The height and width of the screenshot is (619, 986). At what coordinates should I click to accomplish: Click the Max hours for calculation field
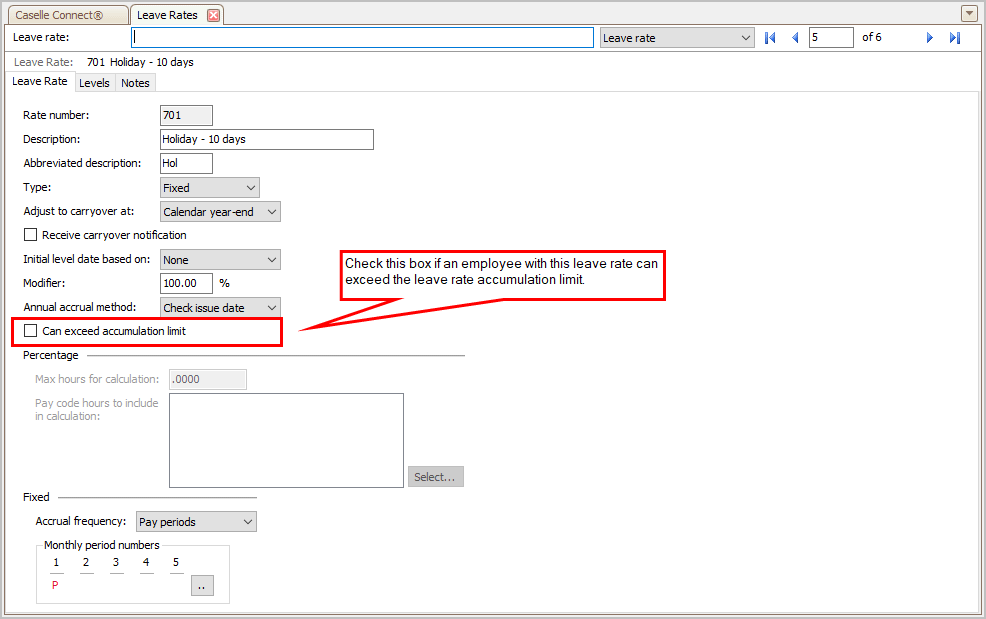(x=208, y=379)
